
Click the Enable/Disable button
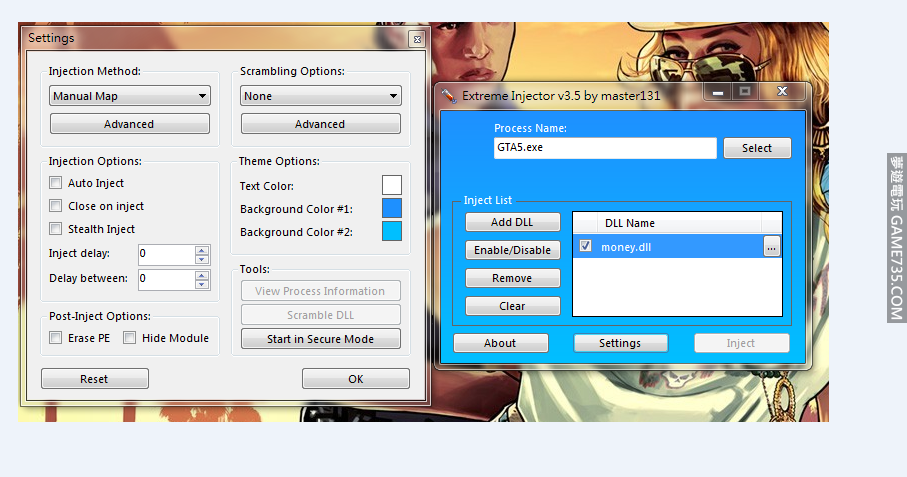(513, 250)
